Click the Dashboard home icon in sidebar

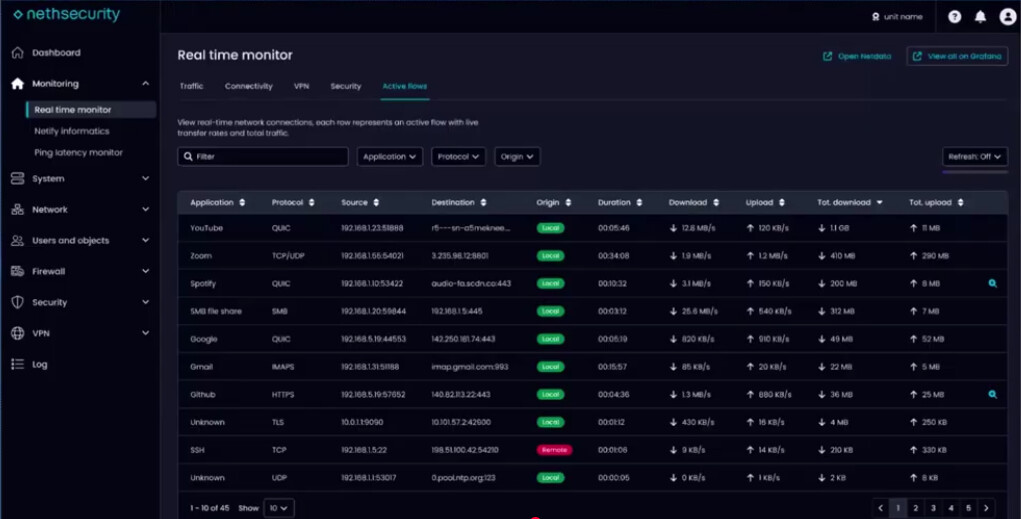tap(17, 53)
